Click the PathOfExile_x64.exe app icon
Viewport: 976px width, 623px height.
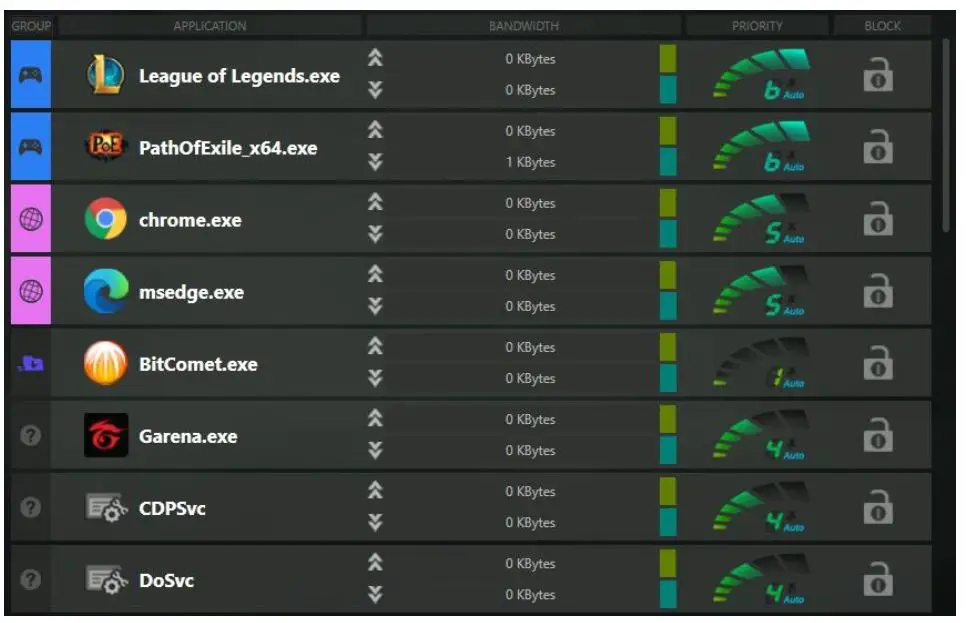click(x=105, y=147)
